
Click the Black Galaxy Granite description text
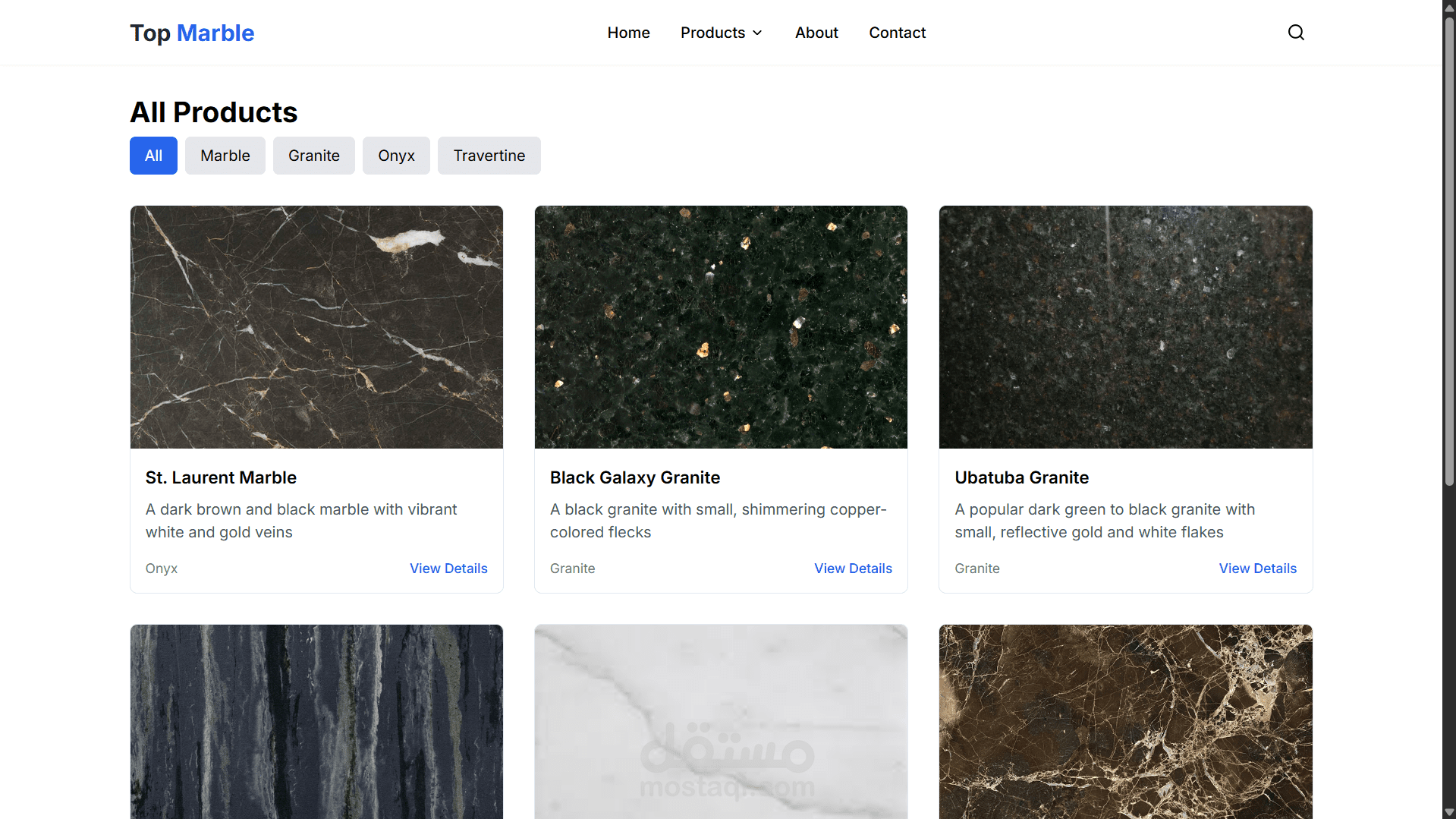click(719, 521)
